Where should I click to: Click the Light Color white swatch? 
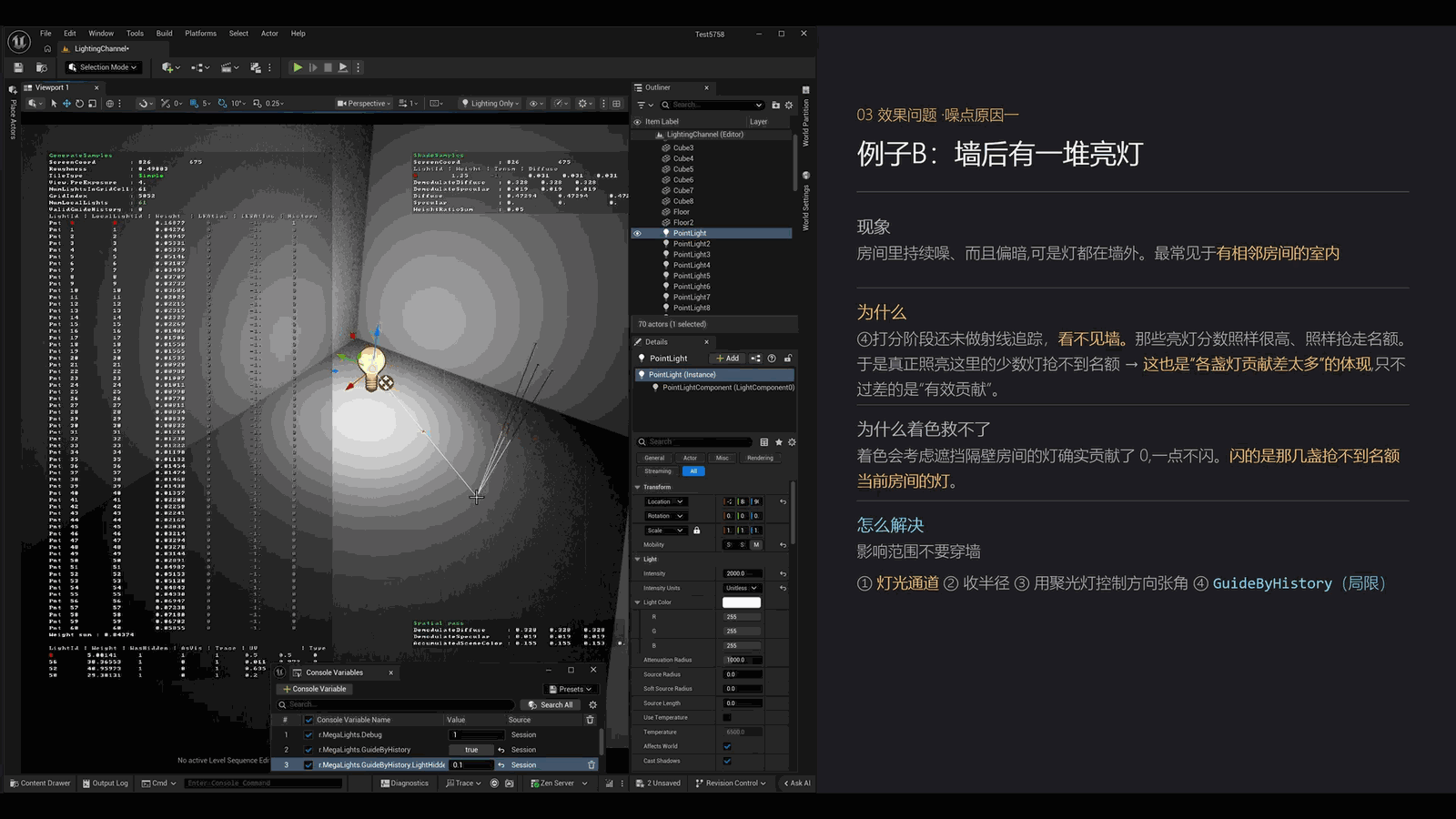point(742,602)
